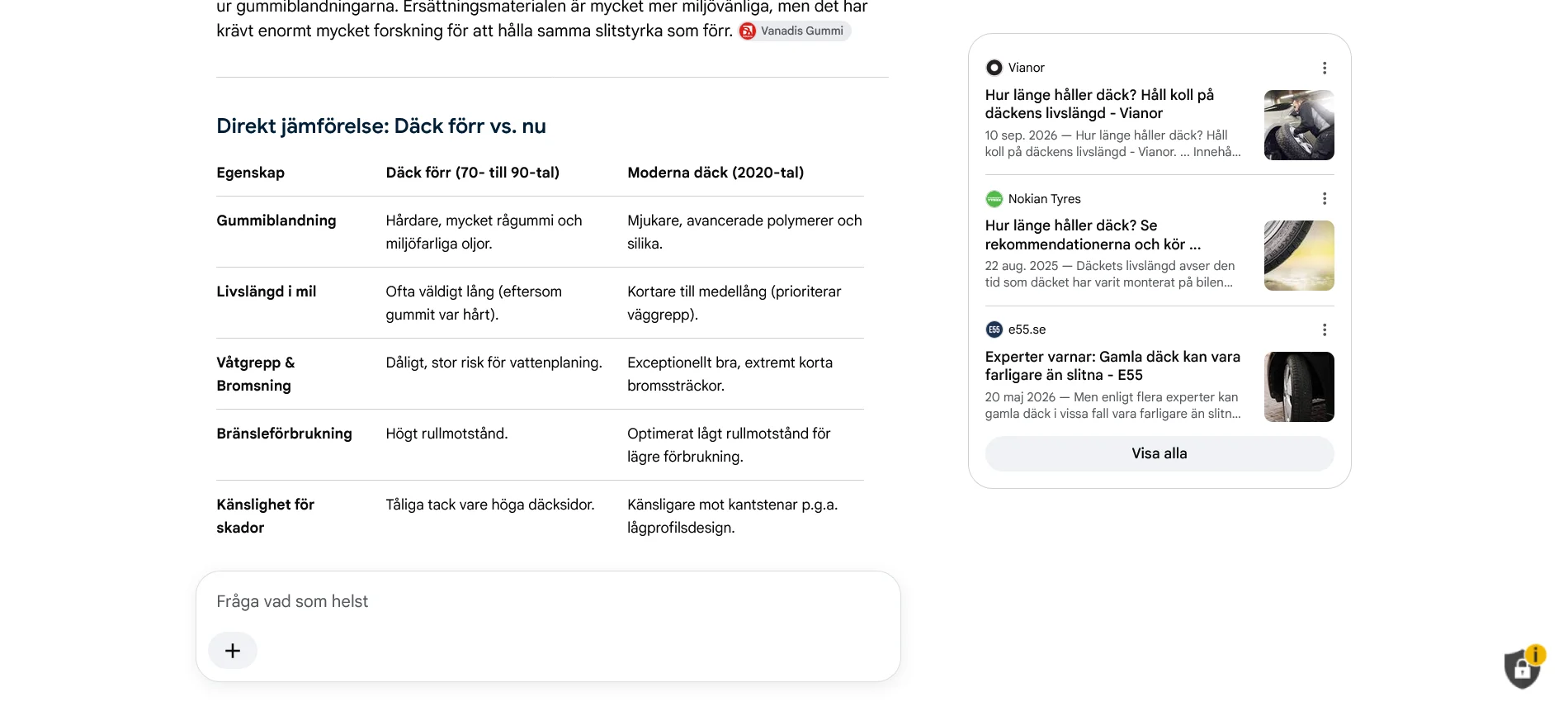Open the e55.se tire thumbnail
Screen dimensions: 1568x716
1299,386
